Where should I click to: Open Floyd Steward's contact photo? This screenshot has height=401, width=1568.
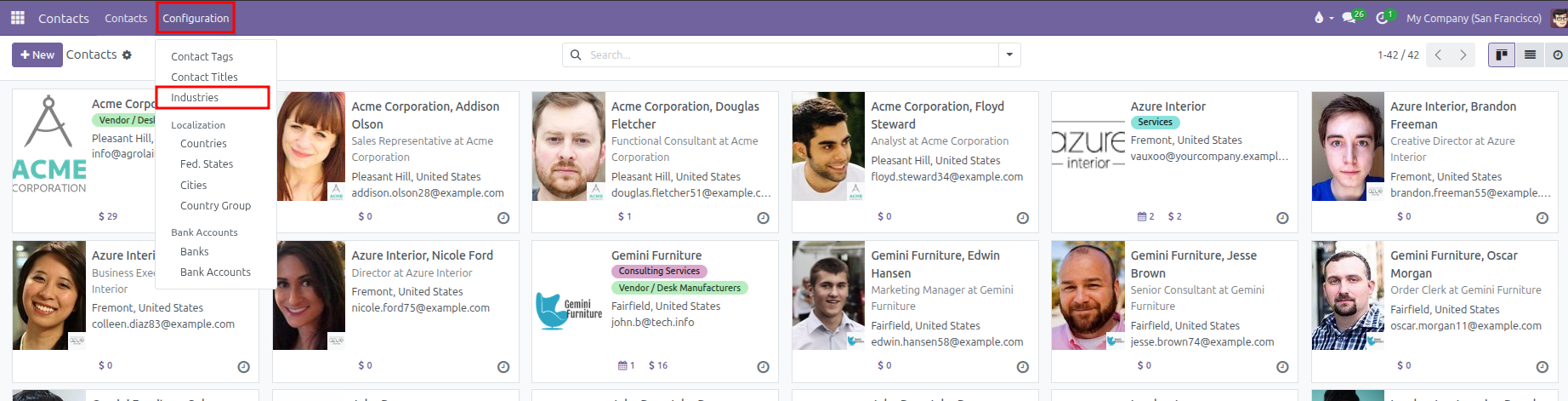click(x=828, y=146)
